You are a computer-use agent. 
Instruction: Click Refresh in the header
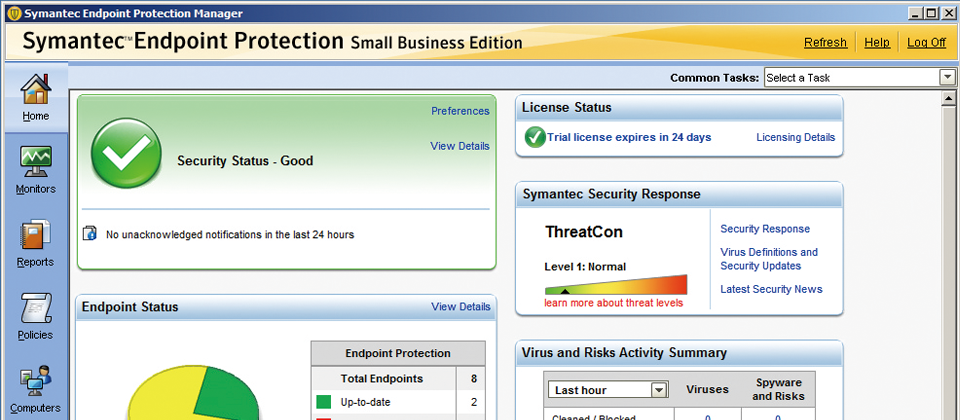tap(825, 42)
